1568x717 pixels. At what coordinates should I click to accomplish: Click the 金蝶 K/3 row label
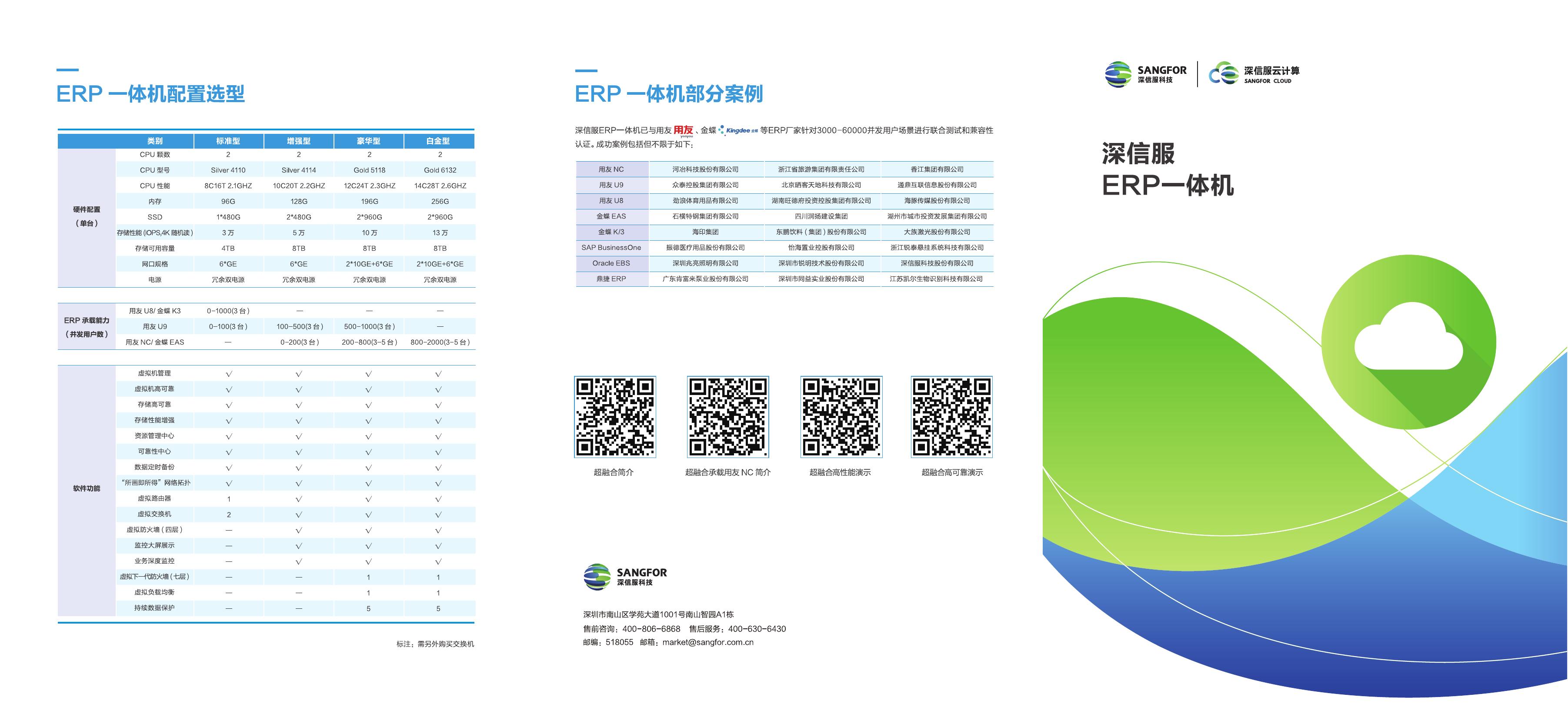(611, 232)
